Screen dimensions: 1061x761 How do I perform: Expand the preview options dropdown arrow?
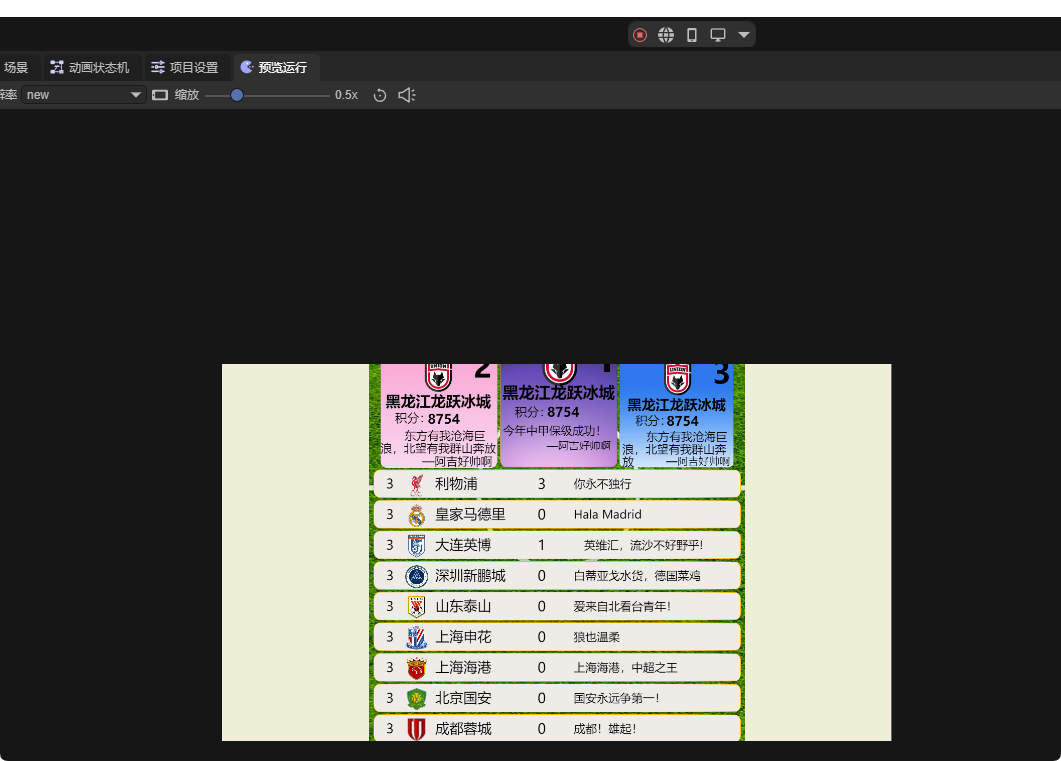coord(744,35)
